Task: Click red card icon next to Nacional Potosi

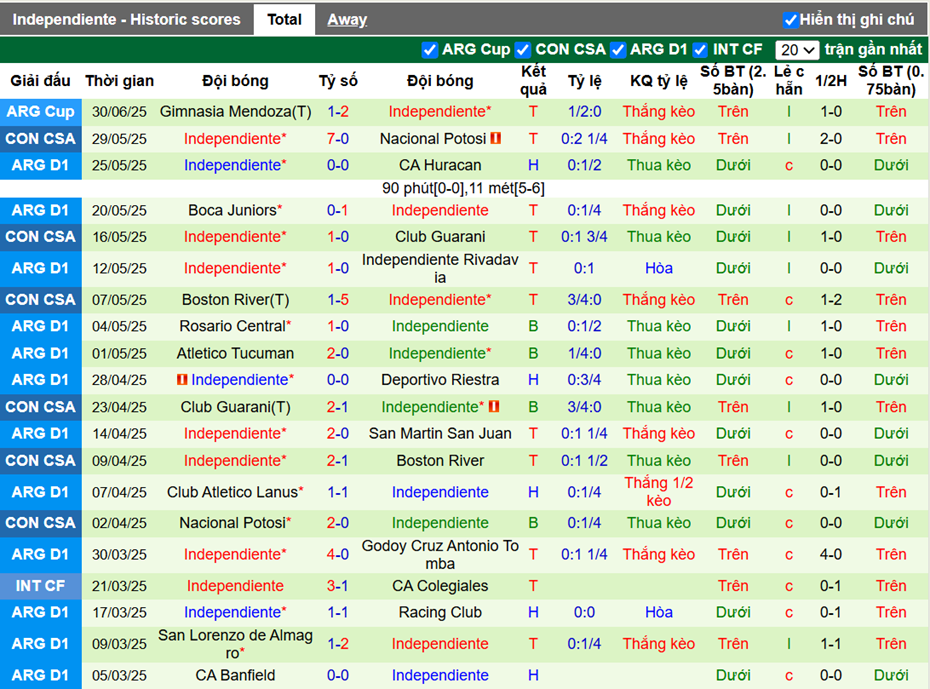Action: pos(496,138)
